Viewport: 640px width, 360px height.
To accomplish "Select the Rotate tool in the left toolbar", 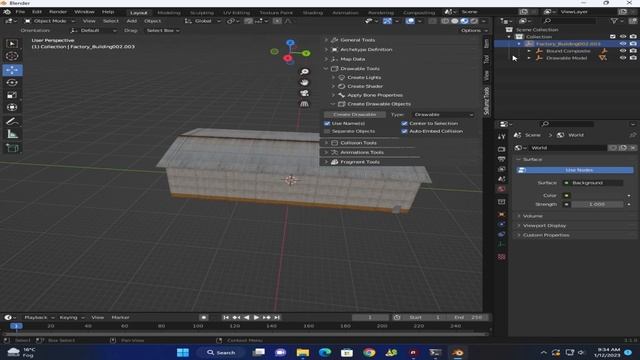I will 12,82.
